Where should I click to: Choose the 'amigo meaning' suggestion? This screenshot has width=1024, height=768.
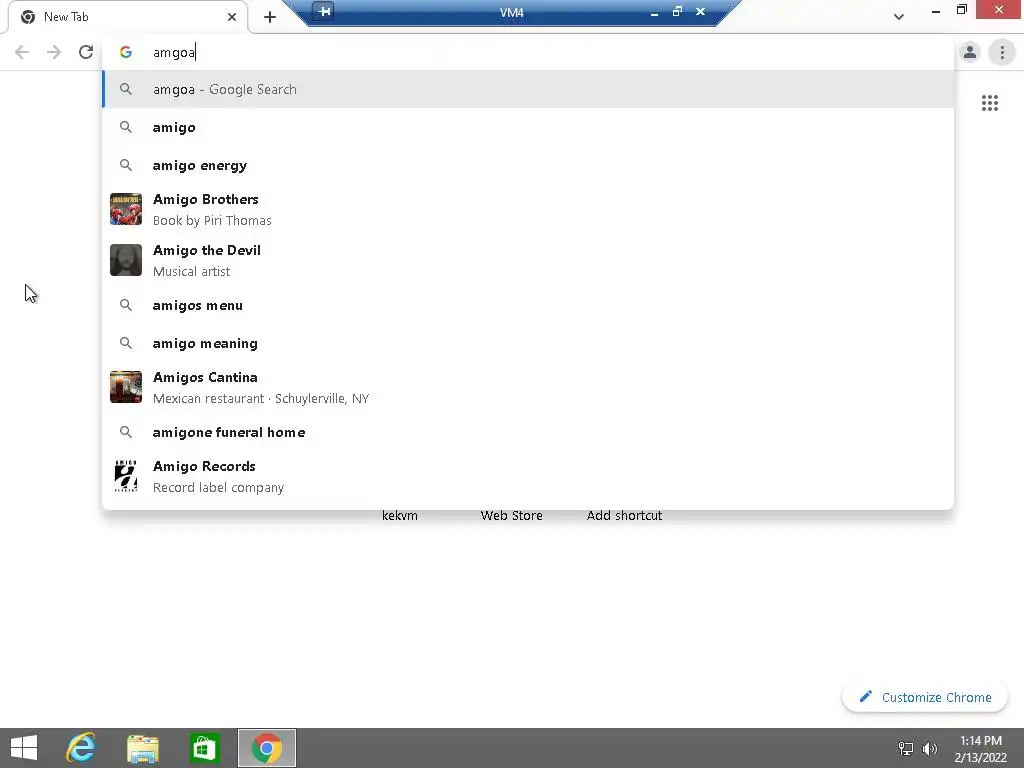pos(528,343)
